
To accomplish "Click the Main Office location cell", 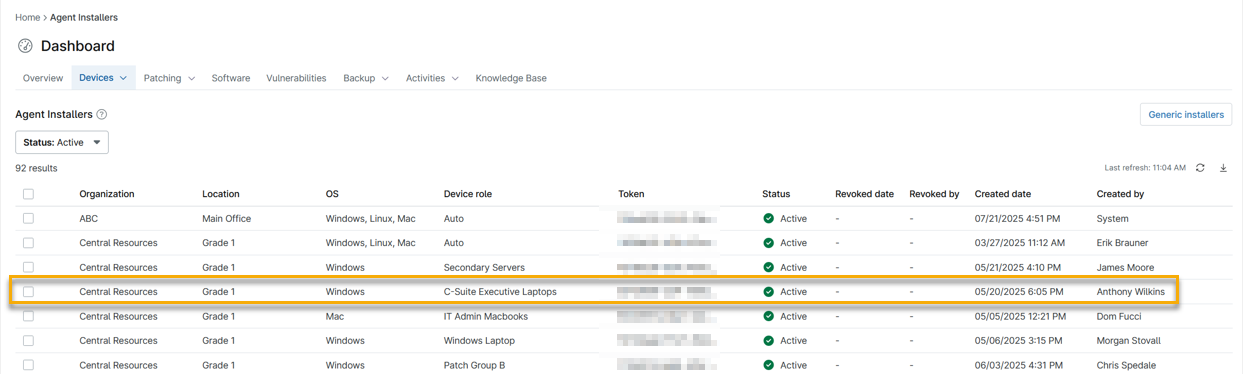I will (x=226, y=218).
